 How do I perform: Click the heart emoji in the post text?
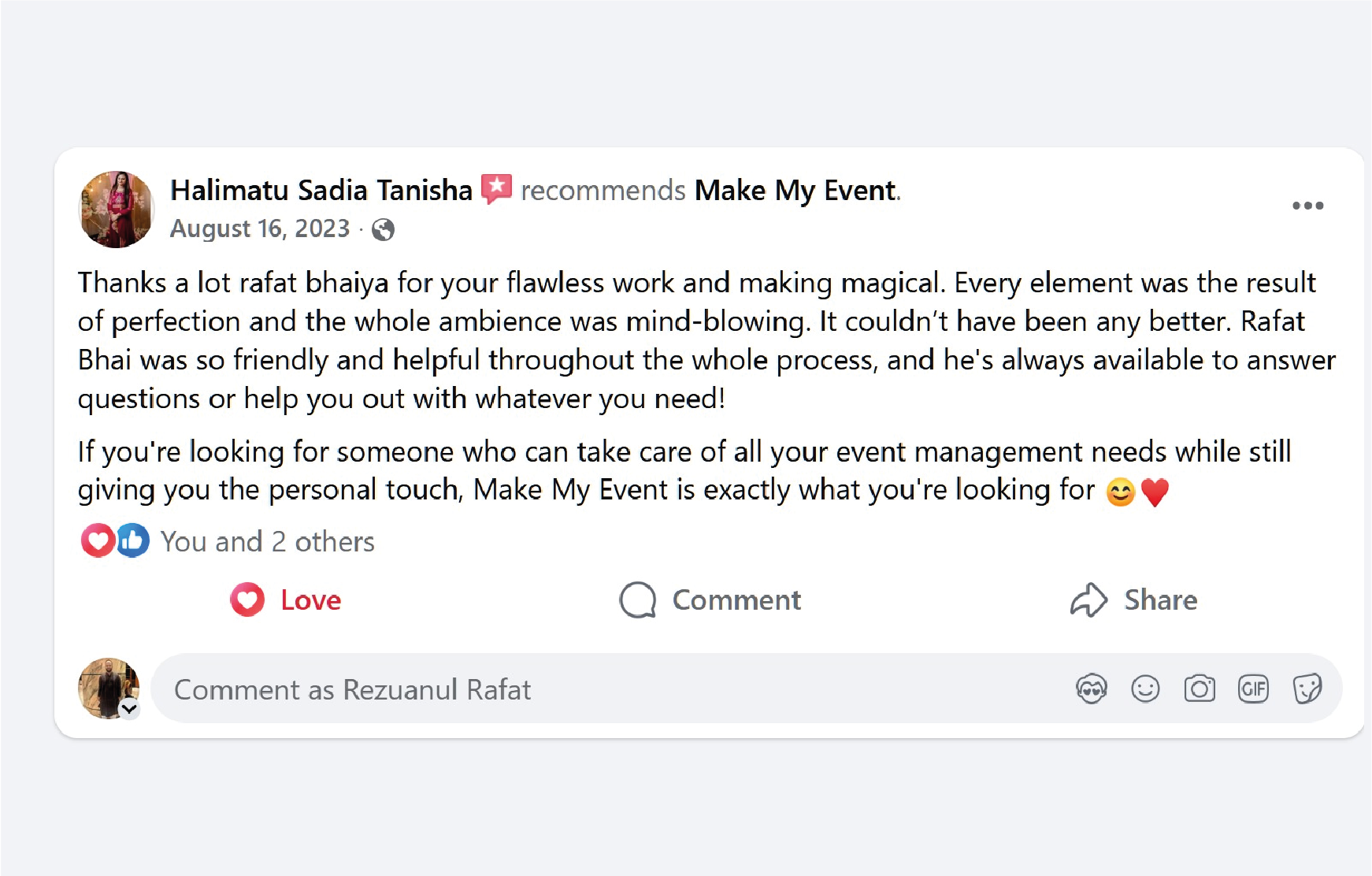pyautogui.click(x=1153, y=489)
